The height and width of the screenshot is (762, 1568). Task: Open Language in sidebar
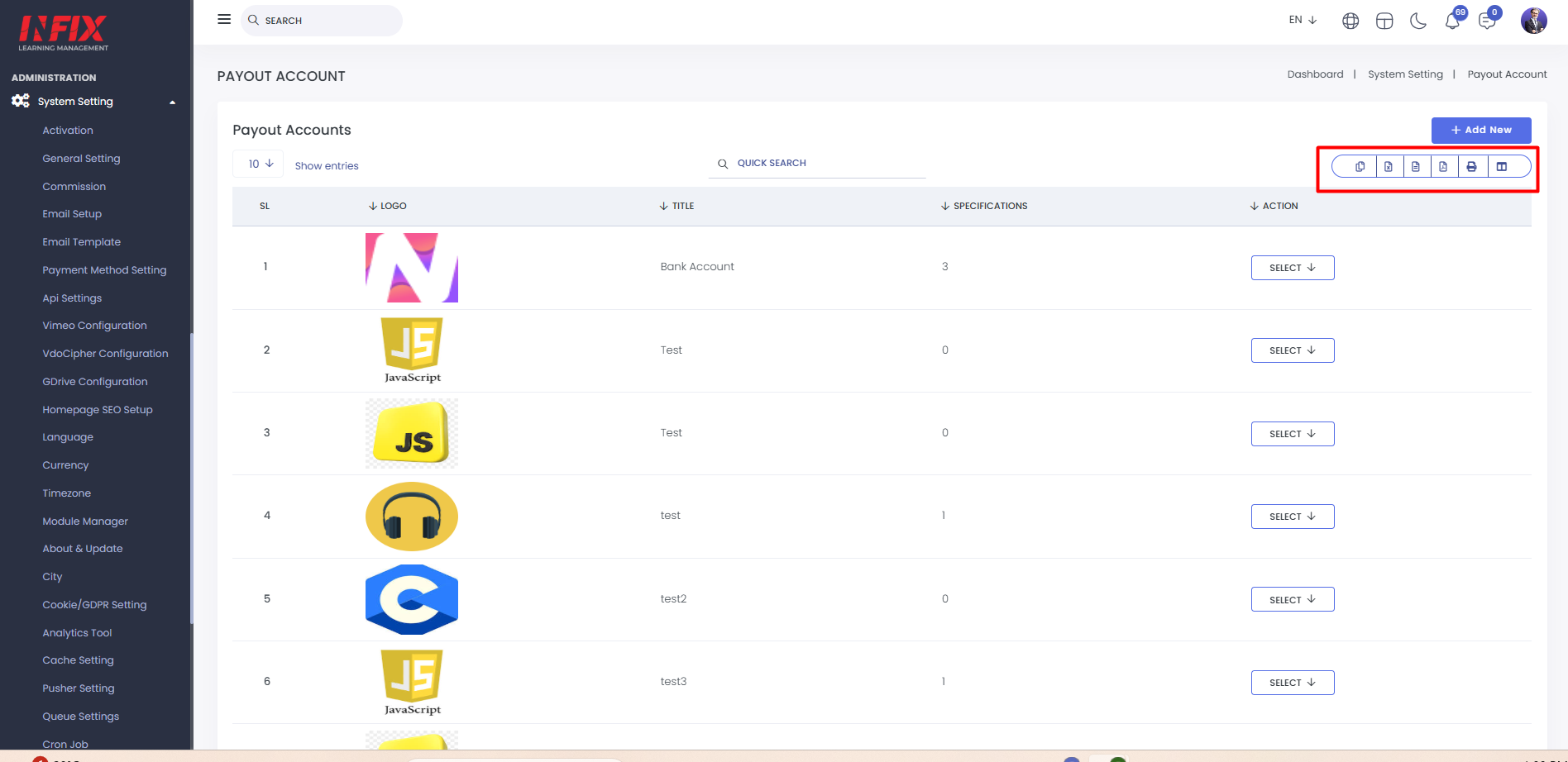pyautogui.click(x=68, y=437)
